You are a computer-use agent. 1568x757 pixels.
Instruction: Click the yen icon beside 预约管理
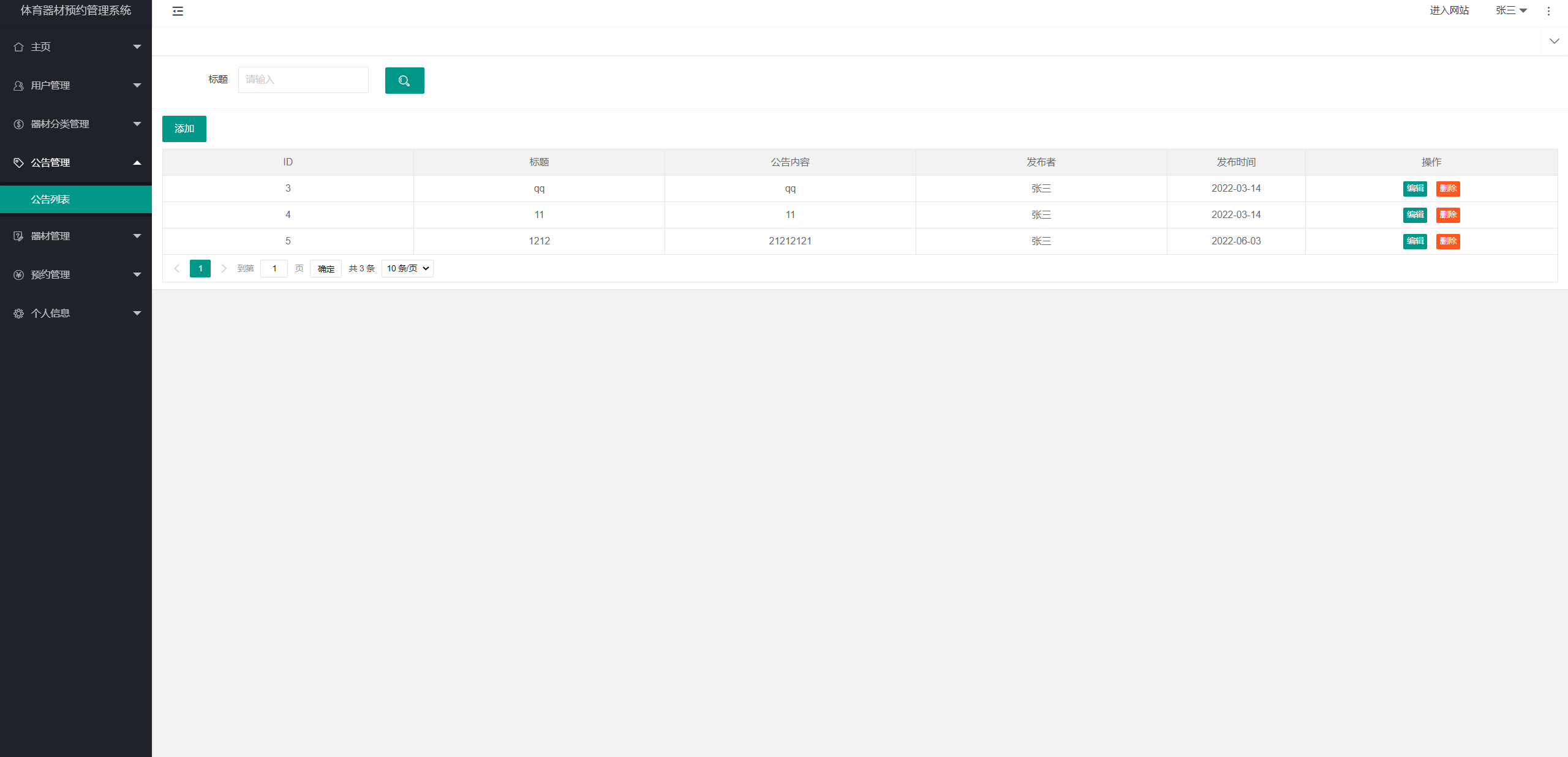[18, 275]
